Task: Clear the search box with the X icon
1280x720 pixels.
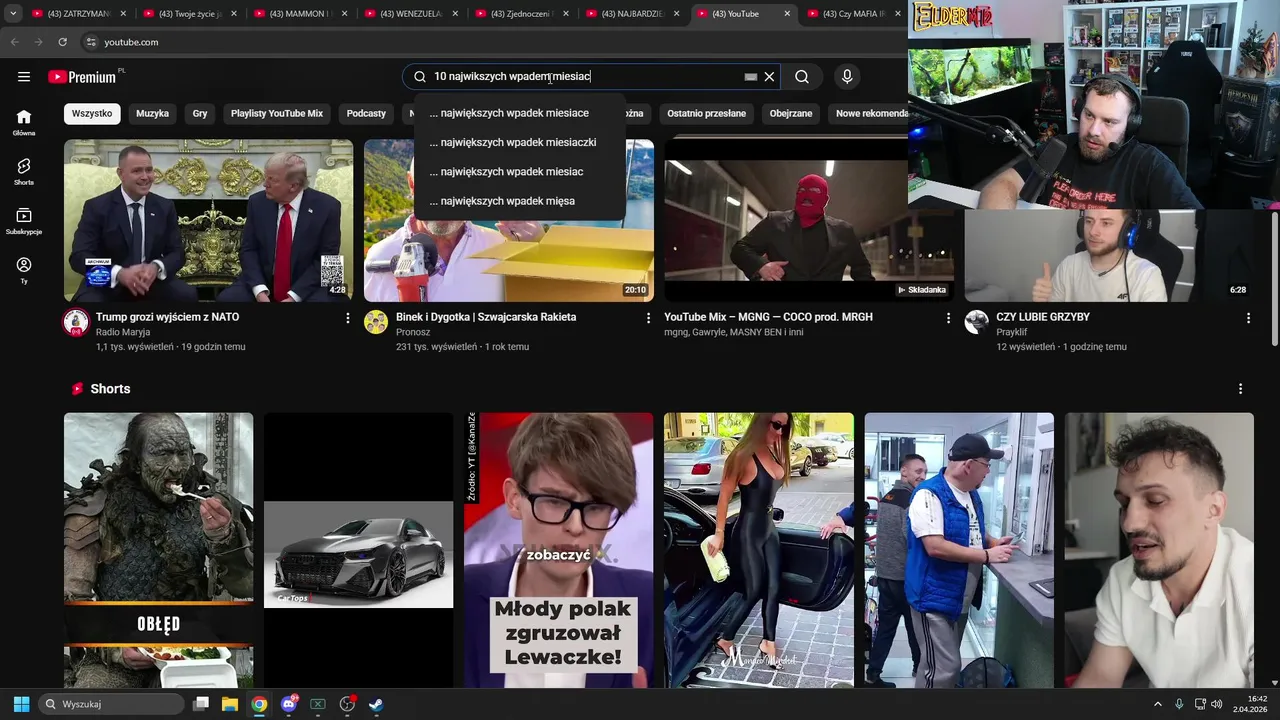Action: [x=769, y=77]
